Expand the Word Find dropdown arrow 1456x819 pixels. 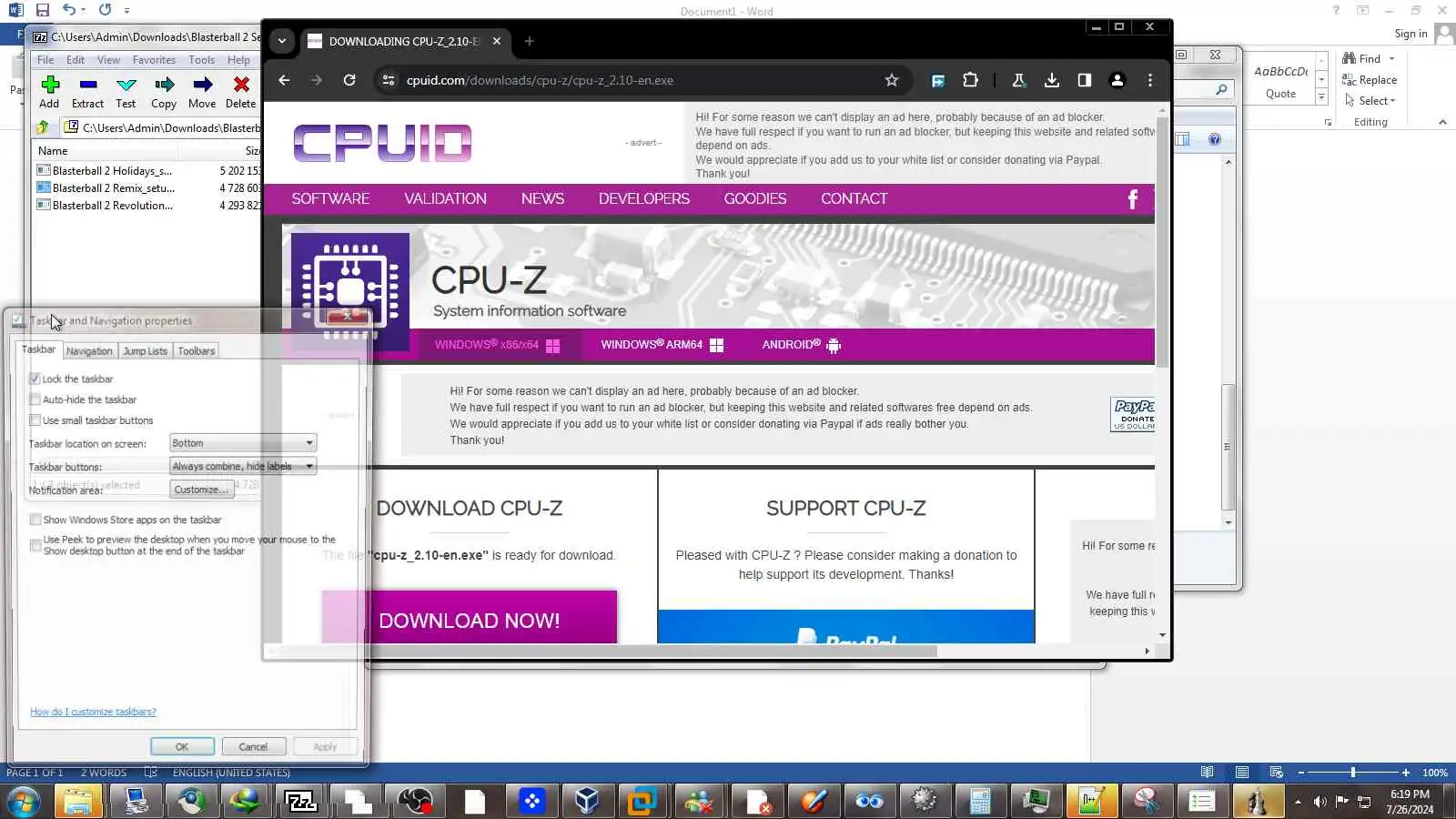(x=1391, y=59)
